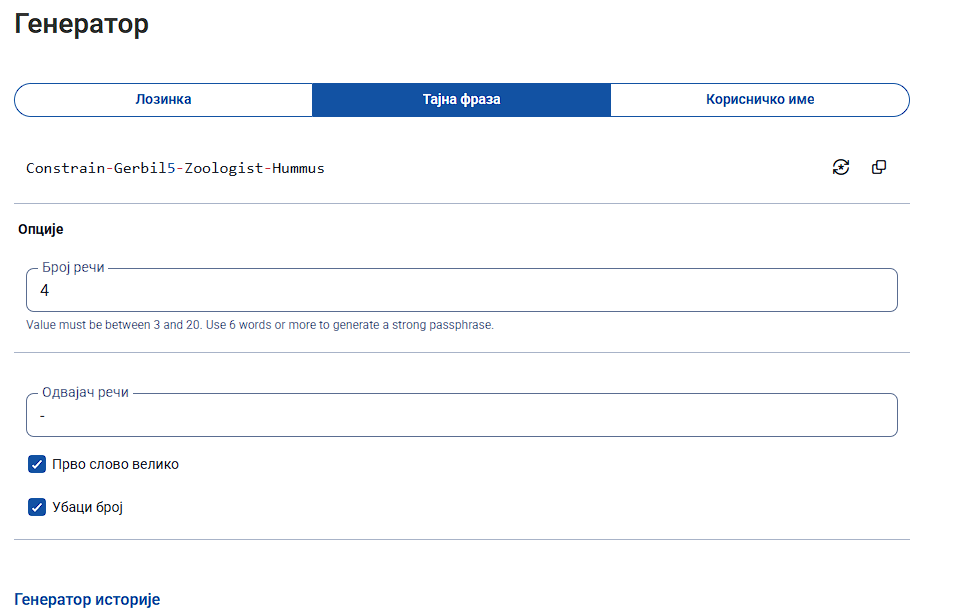
Task: Click the hint text about value between 3 and 20
Action: [x=260, y=325]
